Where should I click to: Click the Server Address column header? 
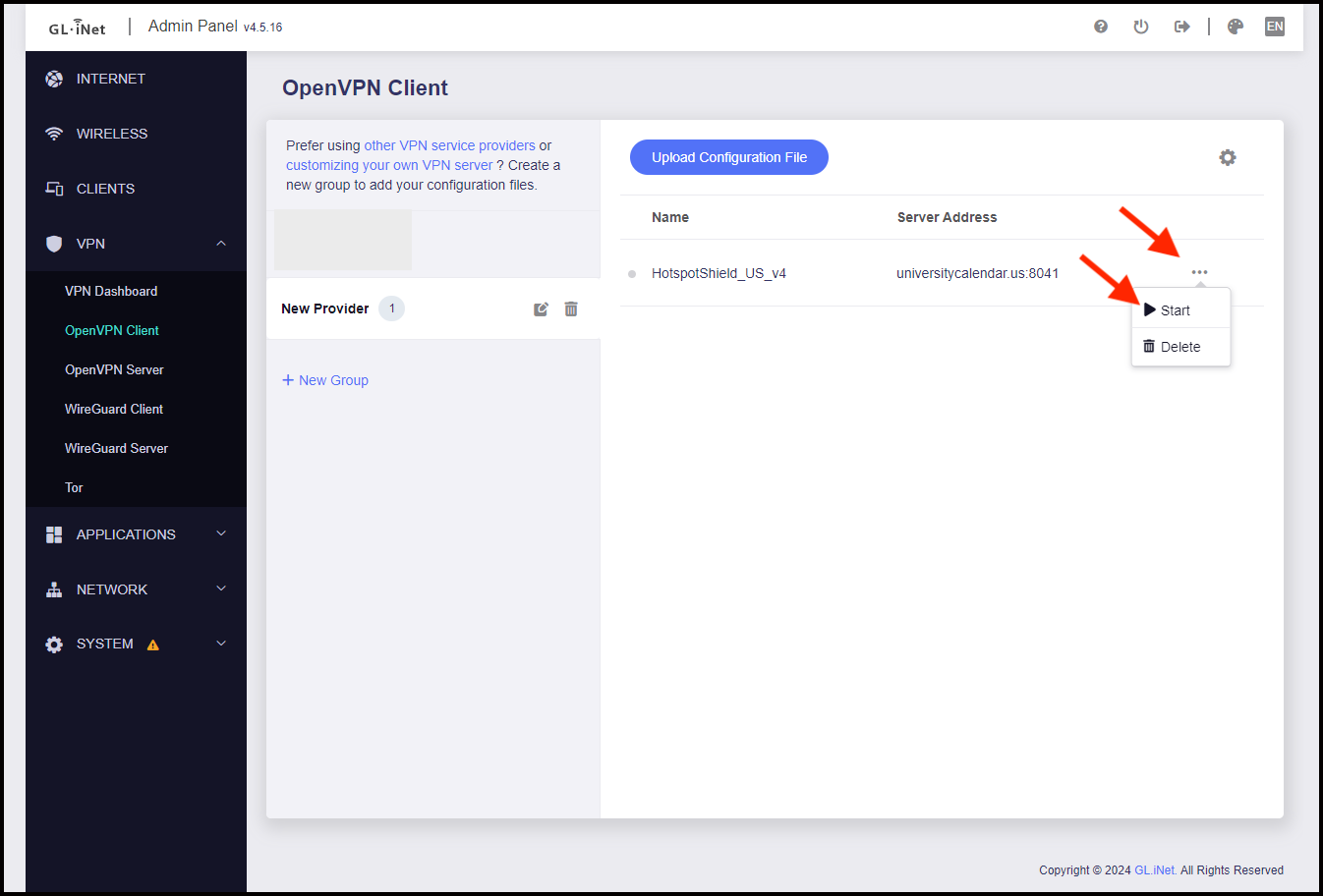947,217
